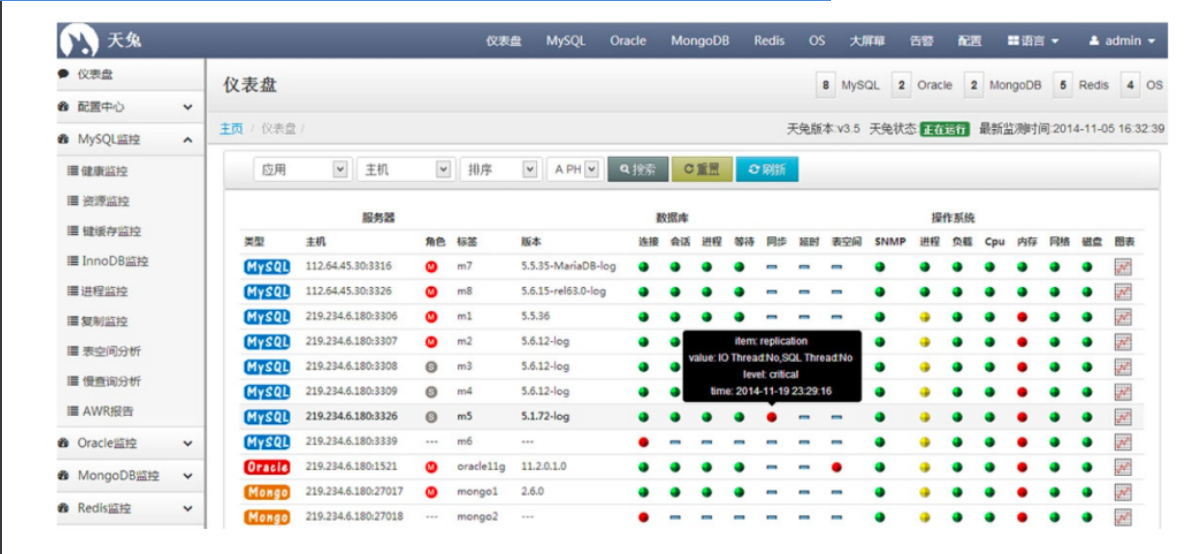
Task: Click red replication status dot for m5
Action: point(771,417)
